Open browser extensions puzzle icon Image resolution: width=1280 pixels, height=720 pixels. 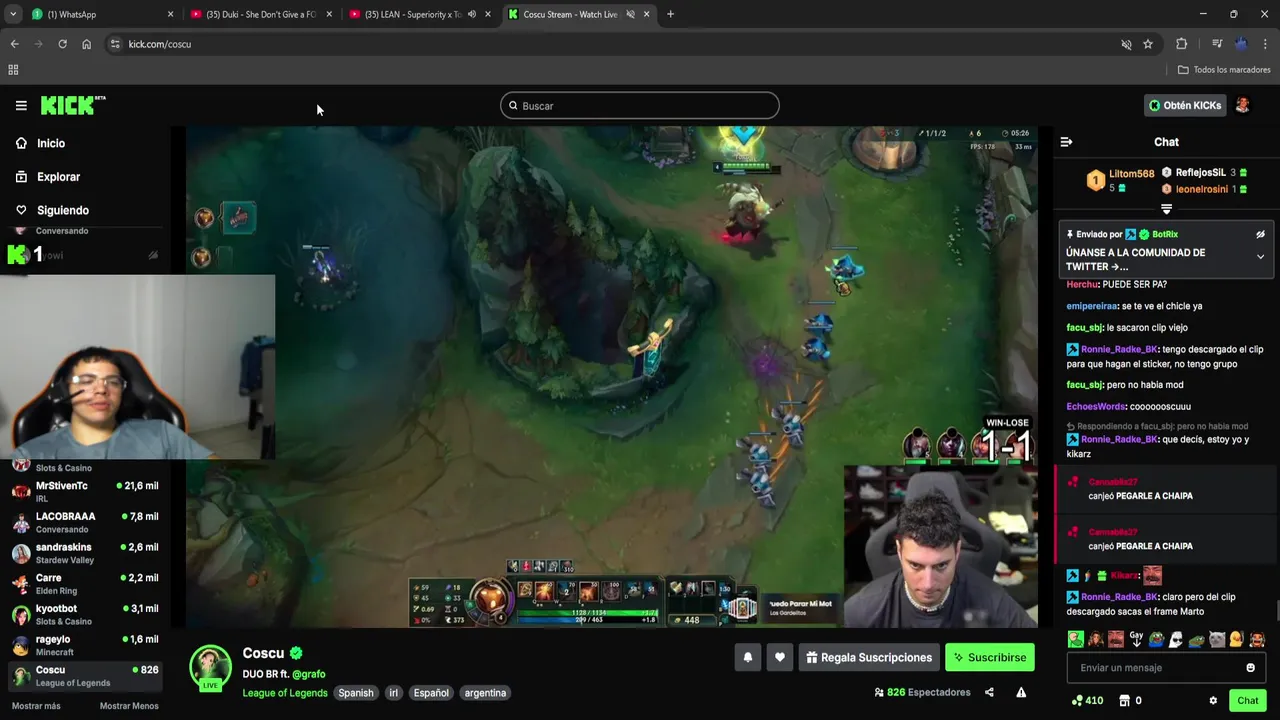[x=1182, y=44]
